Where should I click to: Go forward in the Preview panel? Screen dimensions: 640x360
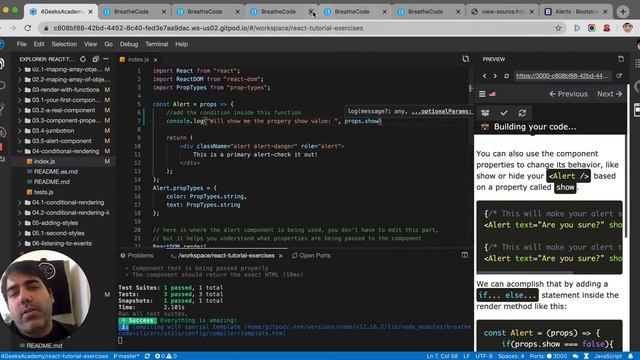pos(495,76)
